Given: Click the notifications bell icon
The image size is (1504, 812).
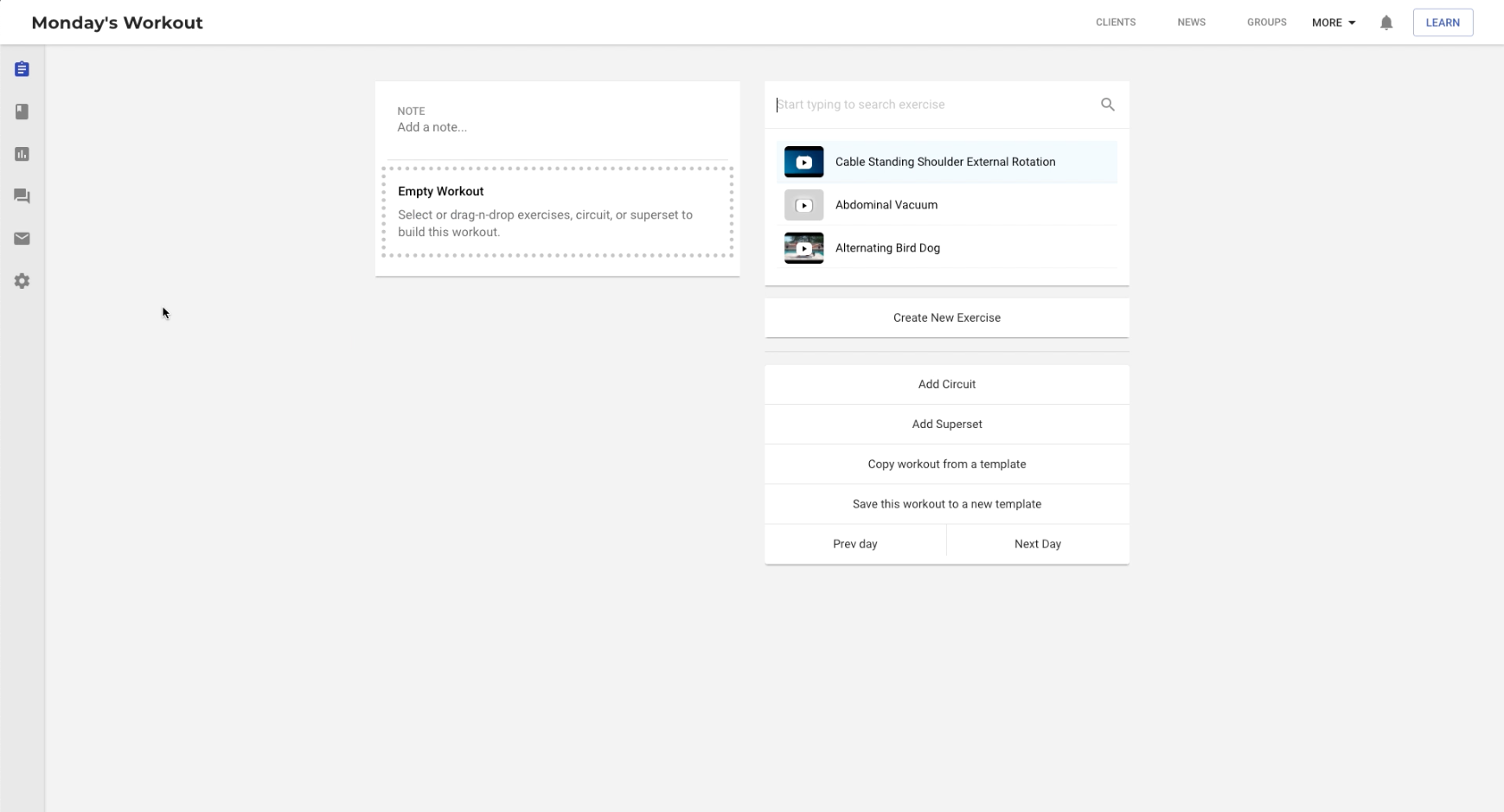Looking at the screenshot, I should tap(1386, 22).
